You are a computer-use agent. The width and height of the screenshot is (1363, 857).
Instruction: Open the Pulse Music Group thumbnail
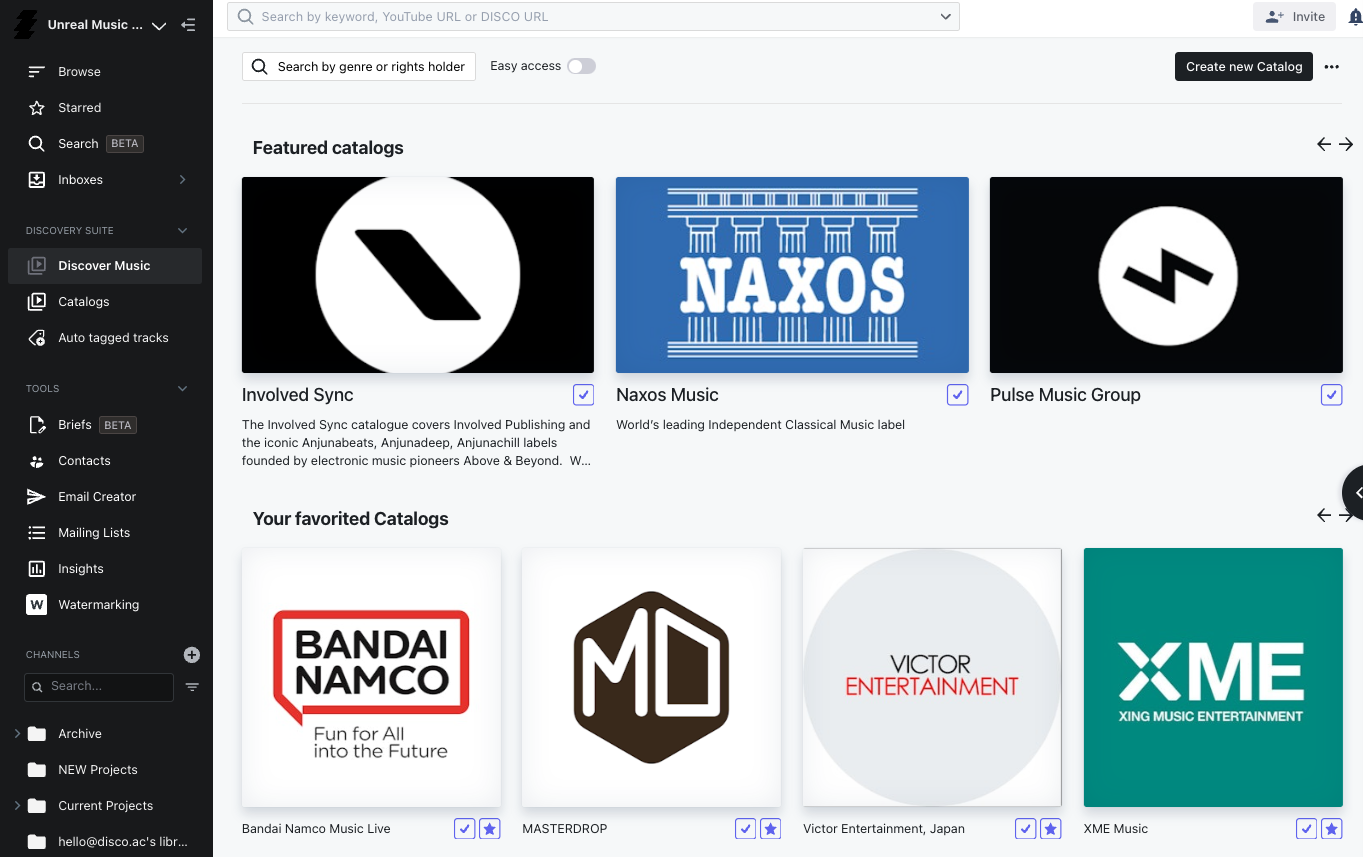click(x=1166, y=275)
